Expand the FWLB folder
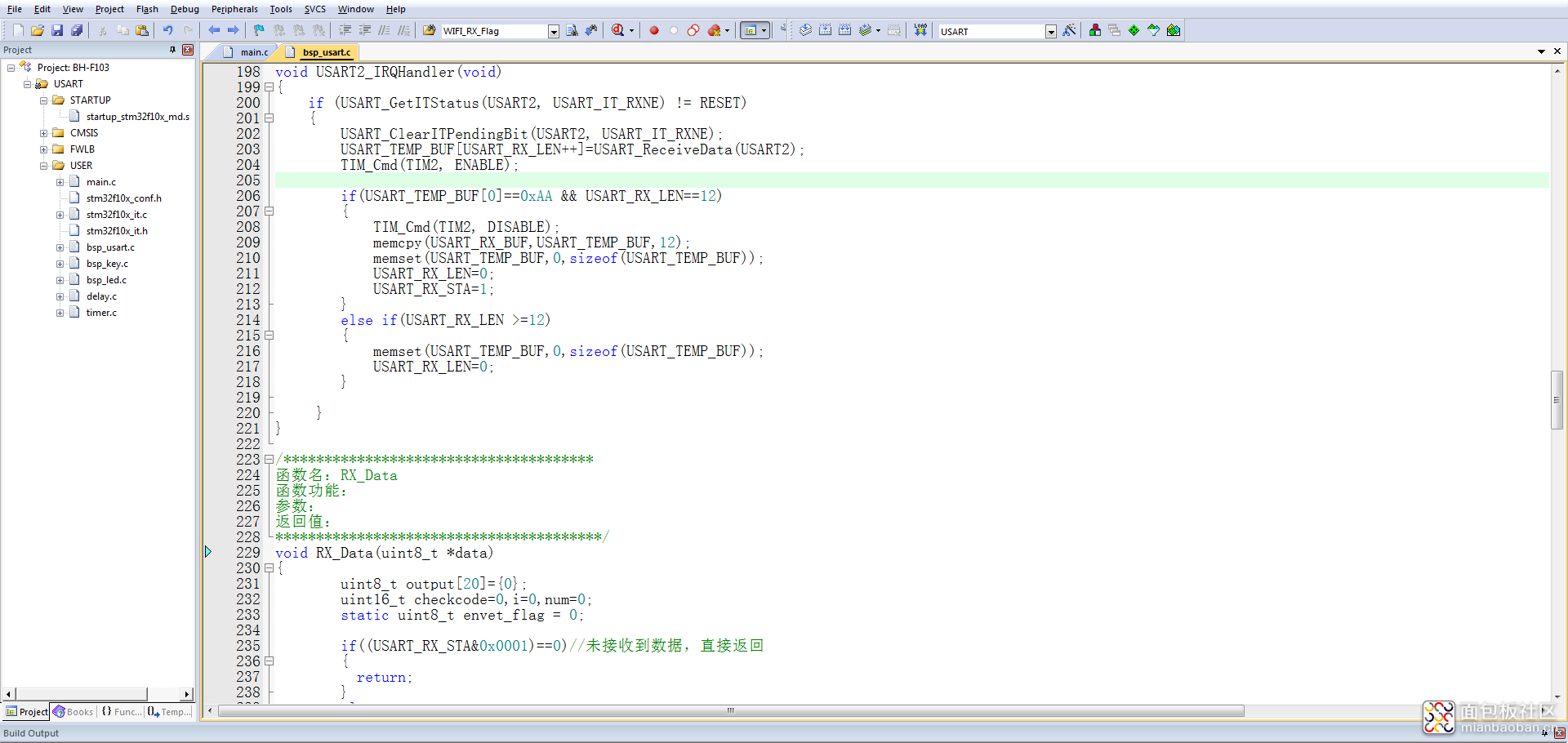Viewport: 1568px width, 743px height. coord(44,149)
